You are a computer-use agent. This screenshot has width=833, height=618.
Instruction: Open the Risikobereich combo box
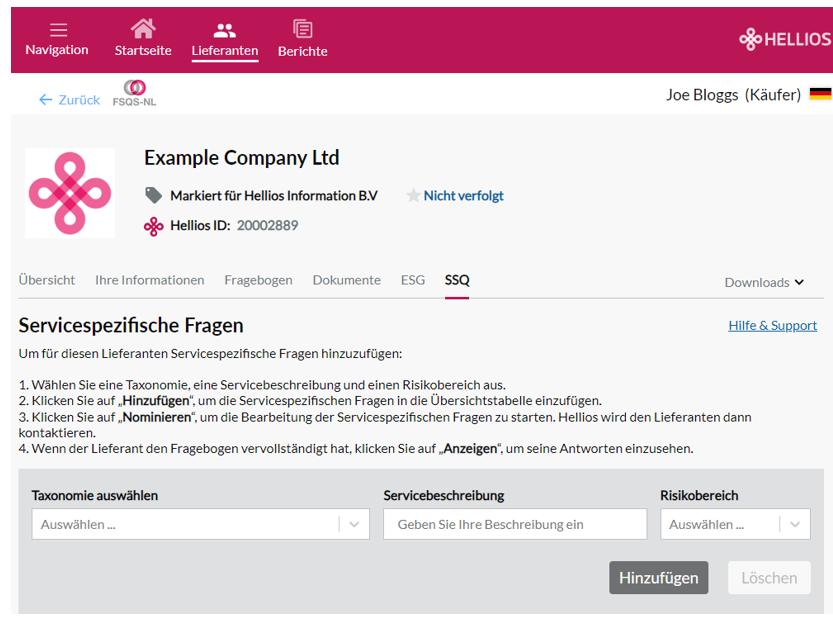(x=735, y=524)
